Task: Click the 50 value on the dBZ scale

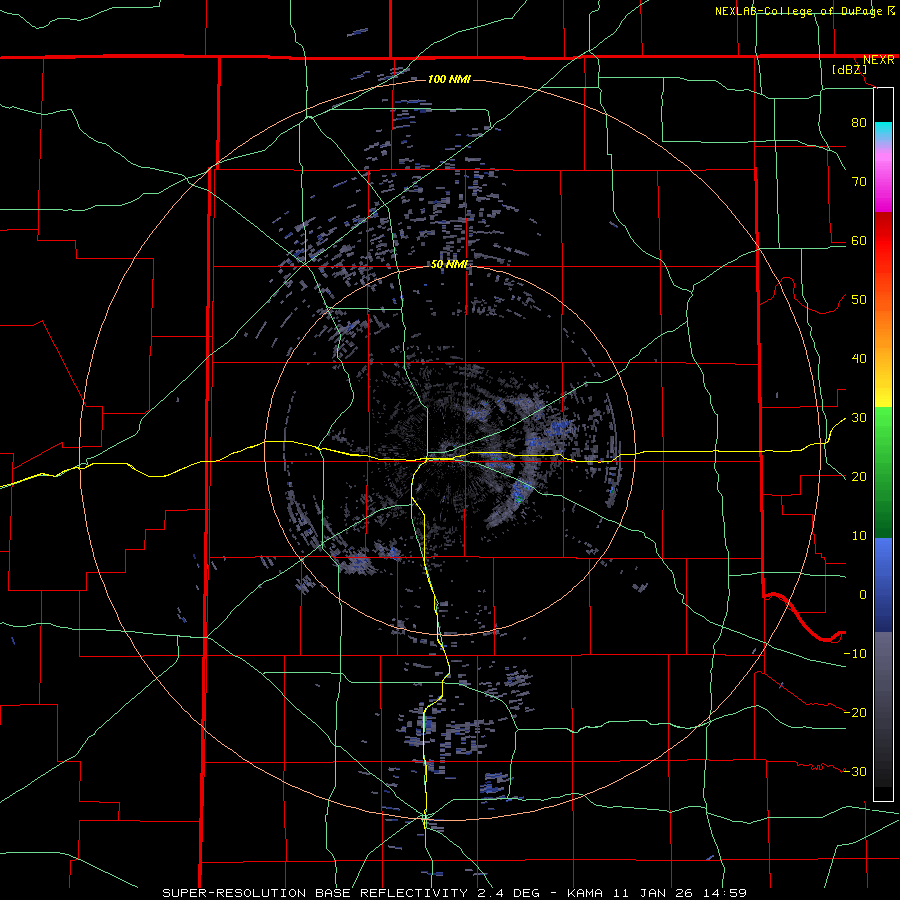Action: 859,300
